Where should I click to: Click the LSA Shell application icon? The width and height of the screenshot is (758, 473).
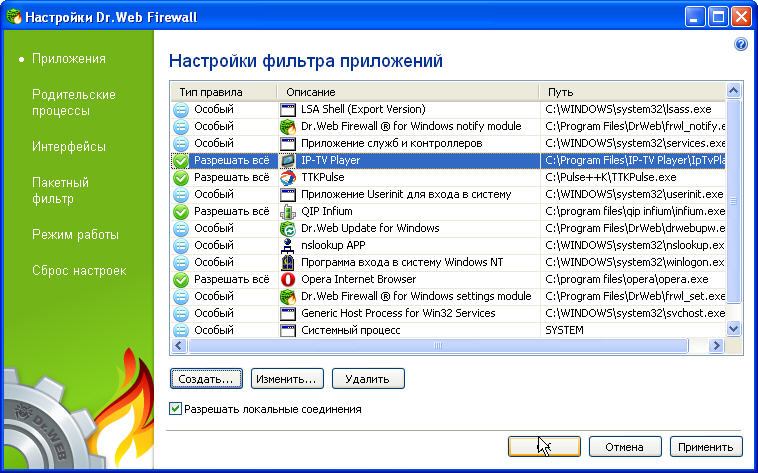[288, 109]
